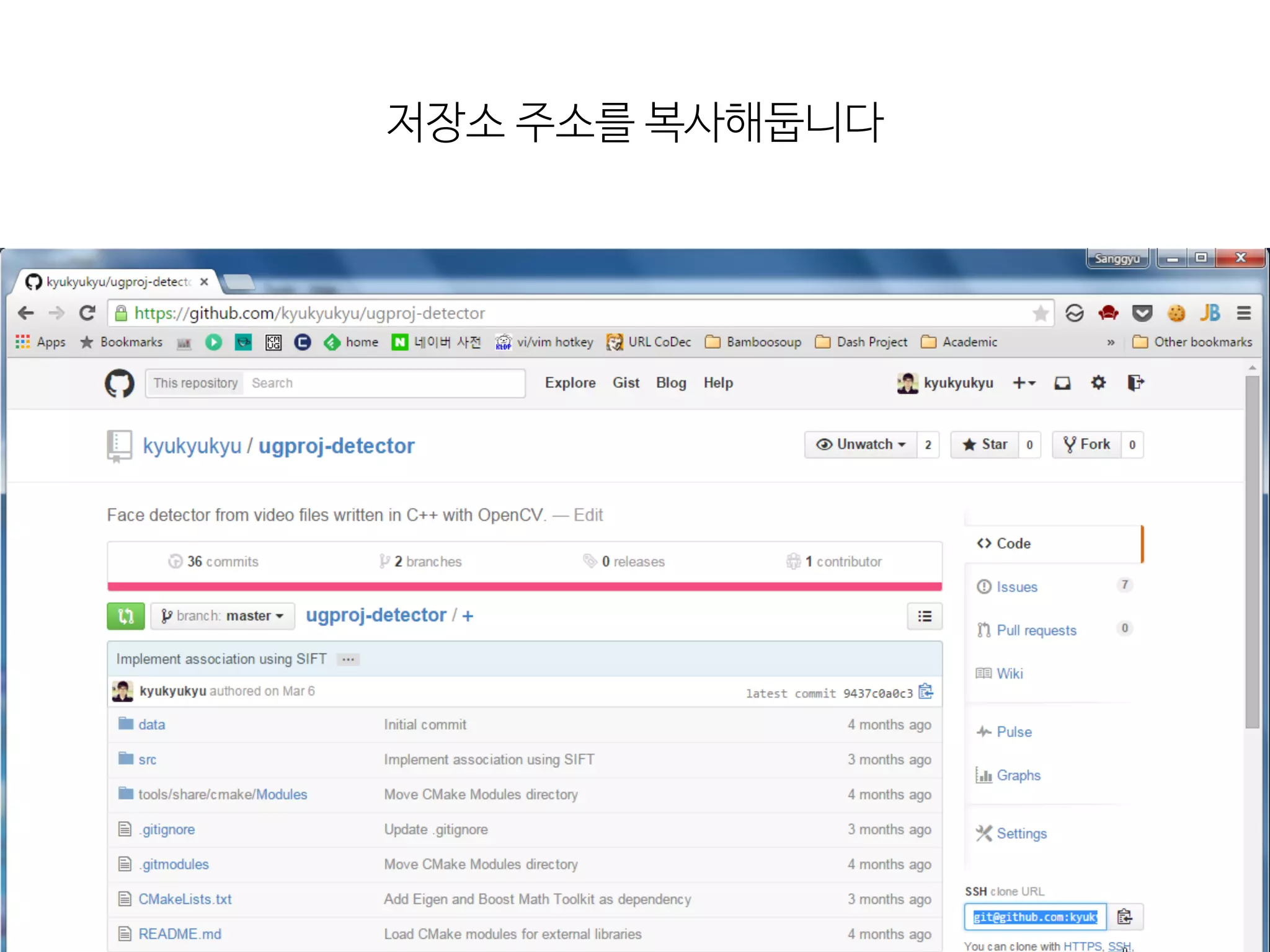Image resolution: width=1270 pixels, height=952 pixels.
Task: Close the ugproj-detector browser tab
Action: click(204, 282)
